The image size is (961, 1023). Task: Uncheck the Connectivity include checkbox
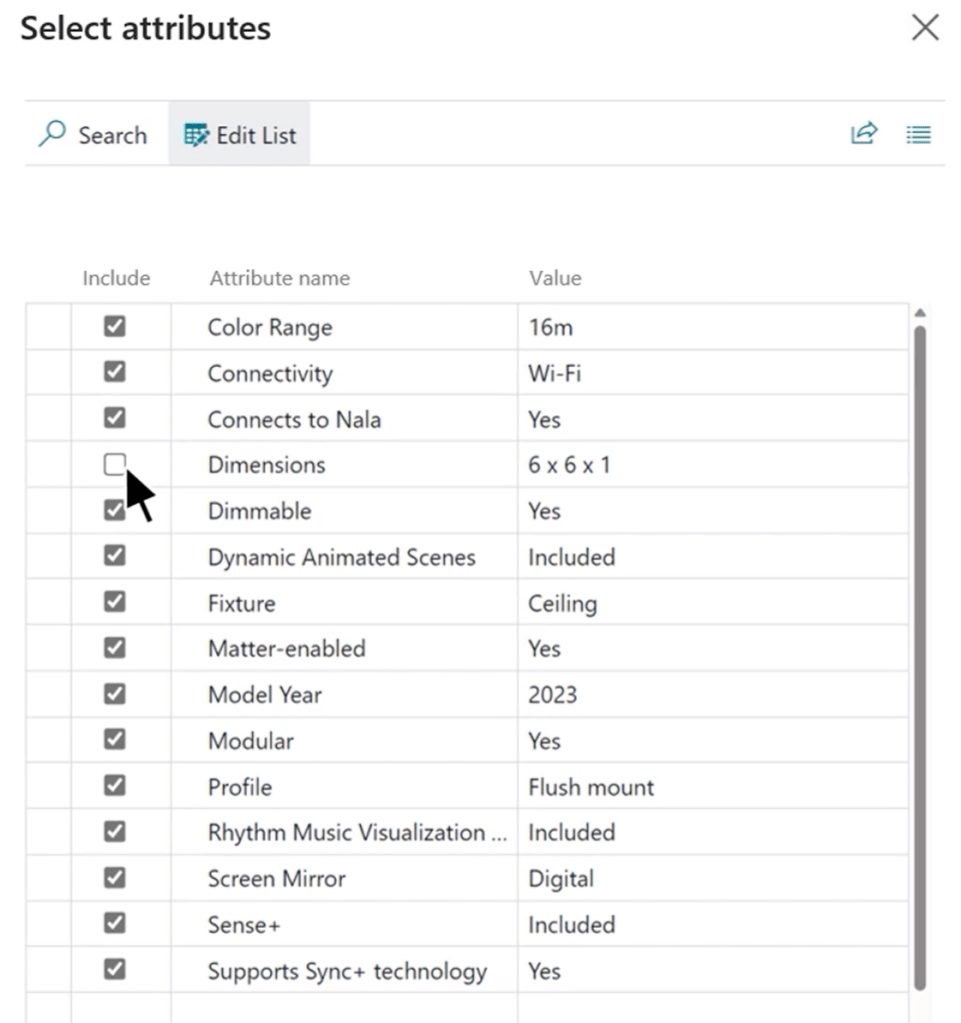pos(115,372)
